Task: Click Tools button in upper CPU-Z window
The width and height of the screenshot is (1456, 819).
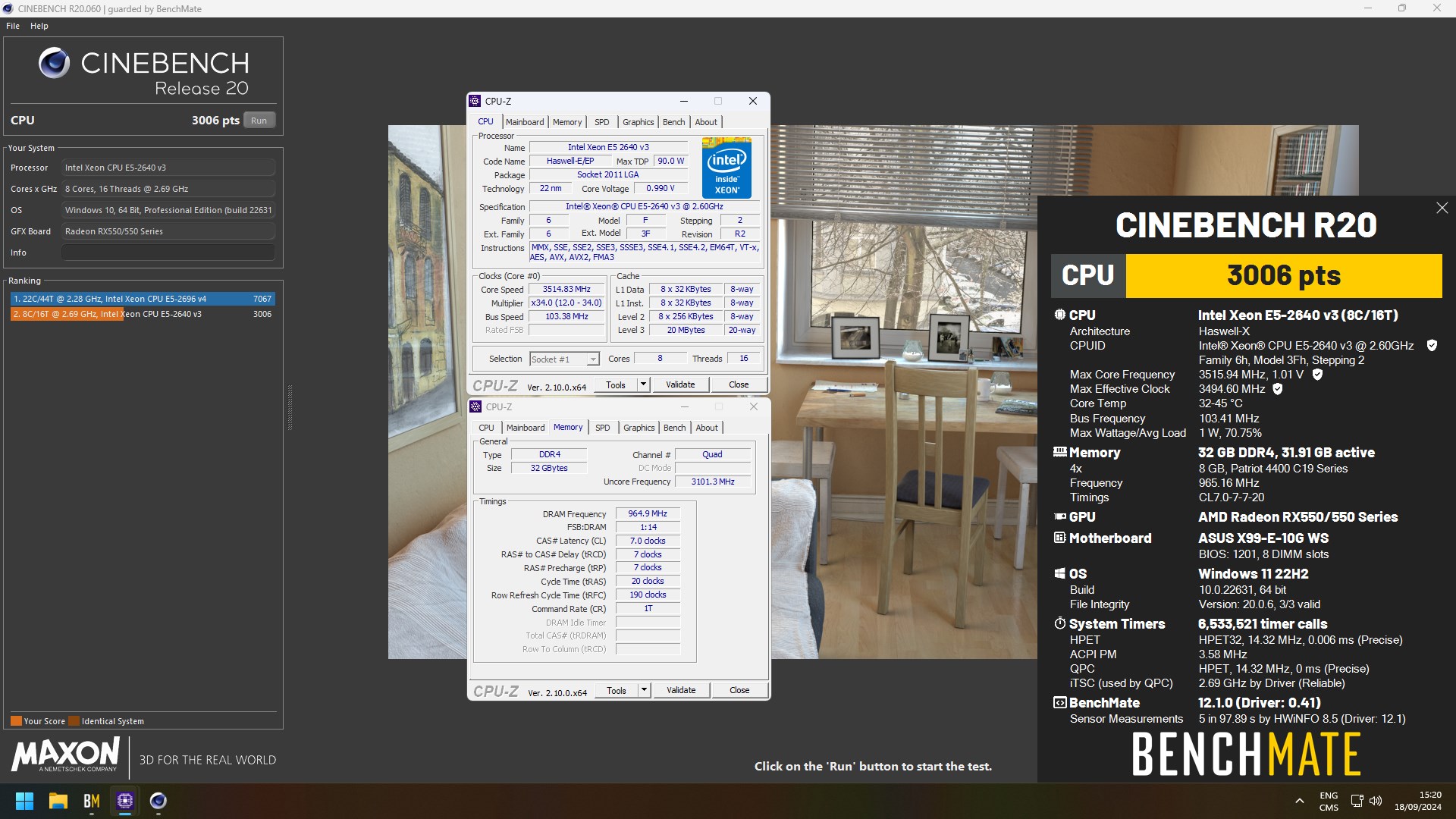Action: (x=616, y=384)
